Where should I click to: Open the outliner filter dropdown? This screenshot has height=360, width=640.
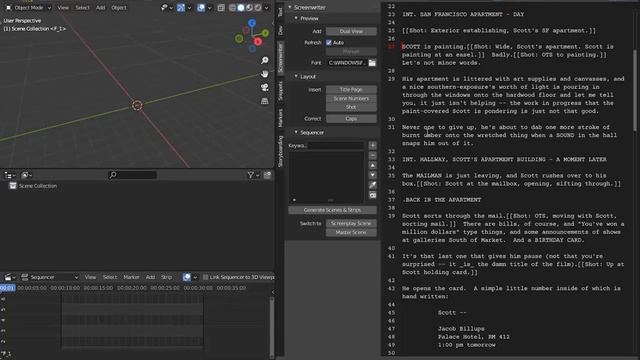(x=253, y=175)
